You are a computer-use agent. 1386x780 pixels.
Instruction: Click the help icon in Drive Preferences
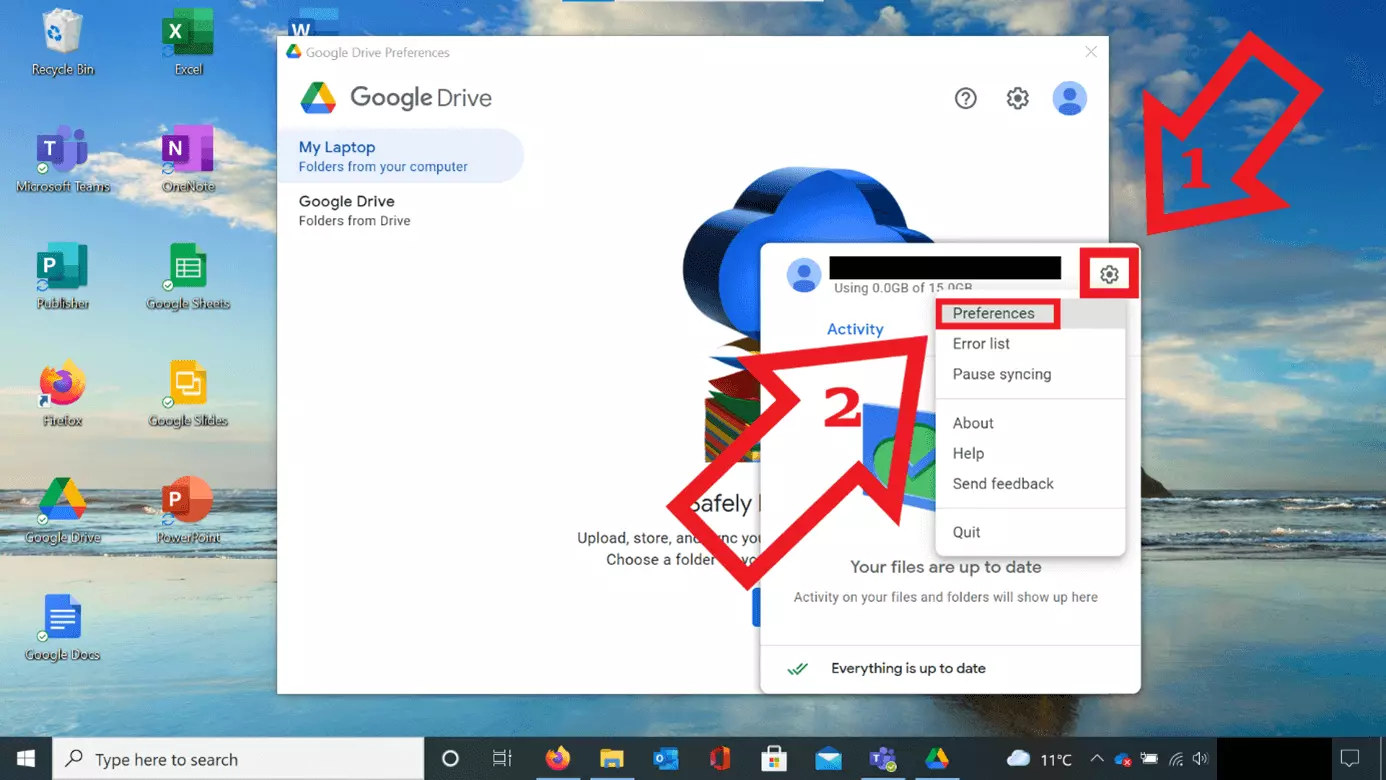tap(965, 98)
